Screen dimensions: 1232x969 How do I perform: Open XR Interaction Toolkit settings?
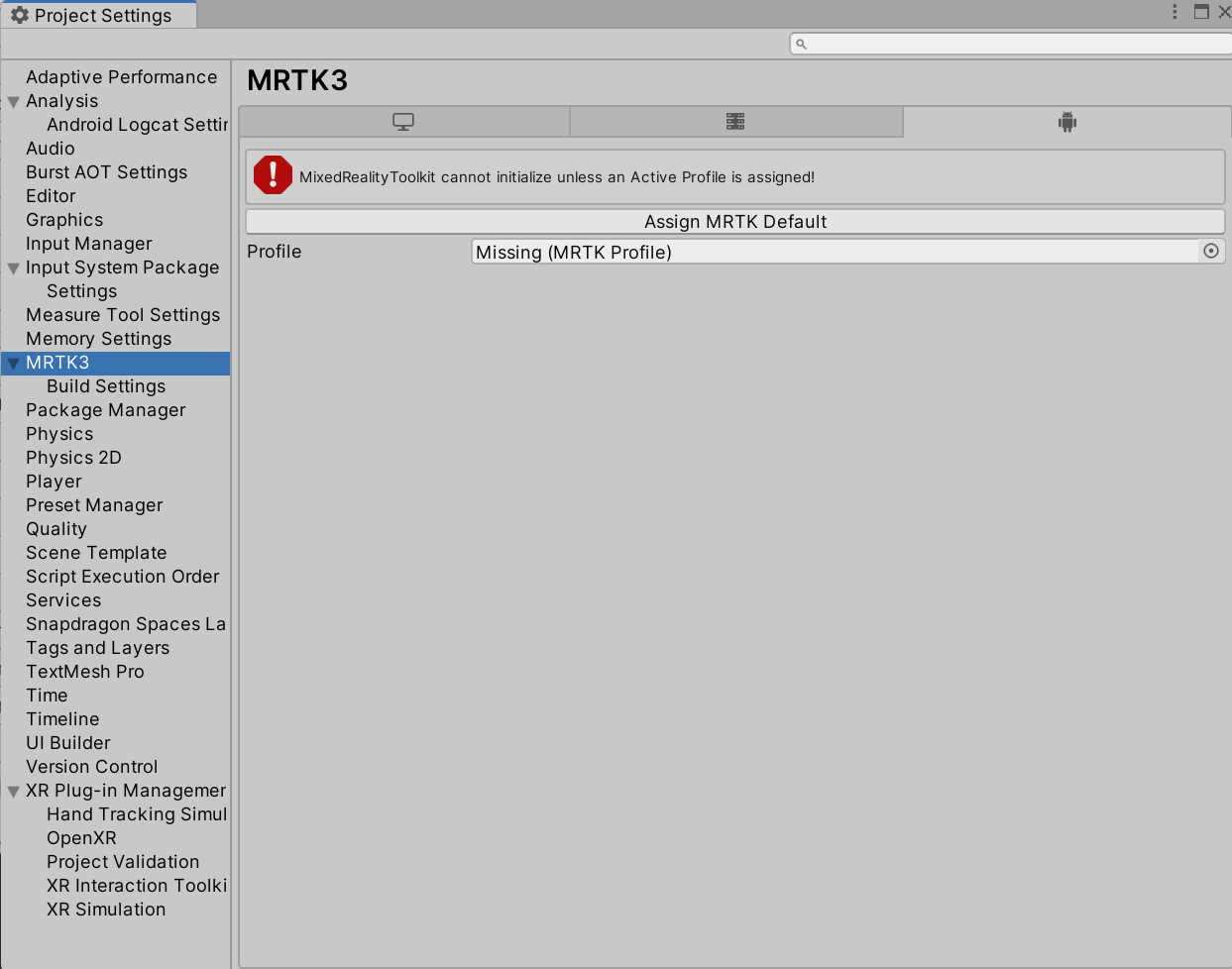(x=137, y=886)
